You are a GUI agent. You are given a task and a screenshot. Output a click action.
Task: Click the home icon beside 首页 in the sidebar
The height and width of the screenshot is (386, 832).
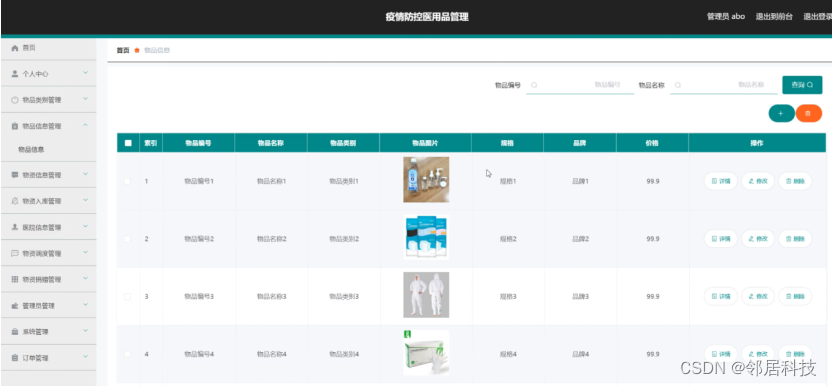(15, 48)
